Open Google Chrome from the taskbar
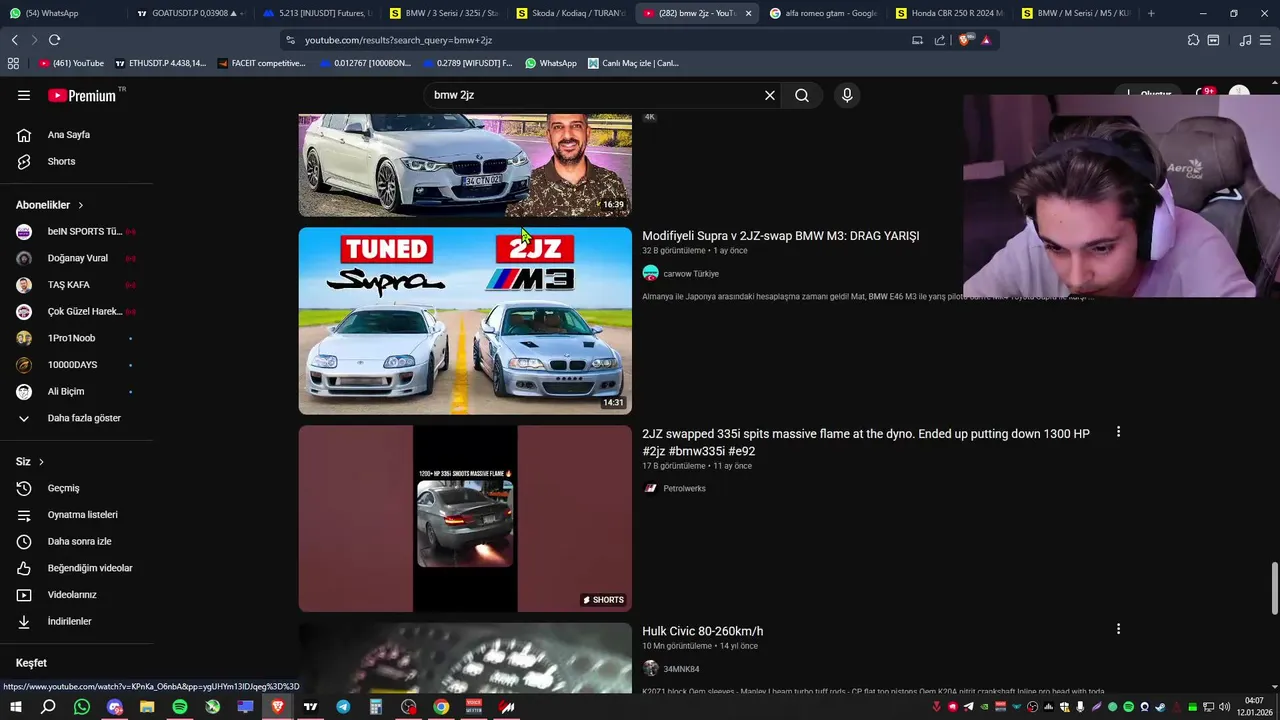This screenshot has width=1280, height=720. click(x=441, y=707)
